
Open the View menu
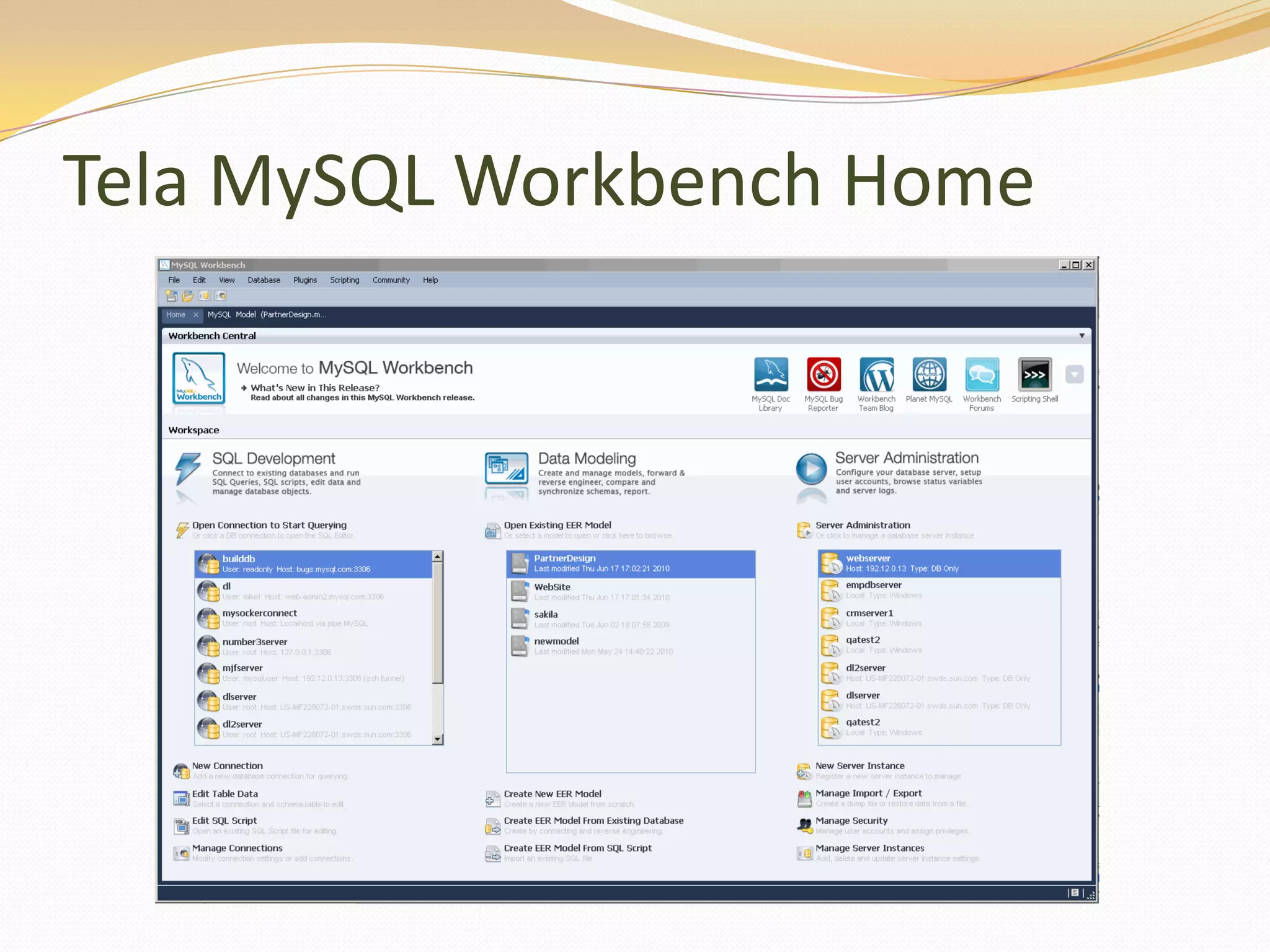click(227, 280)
